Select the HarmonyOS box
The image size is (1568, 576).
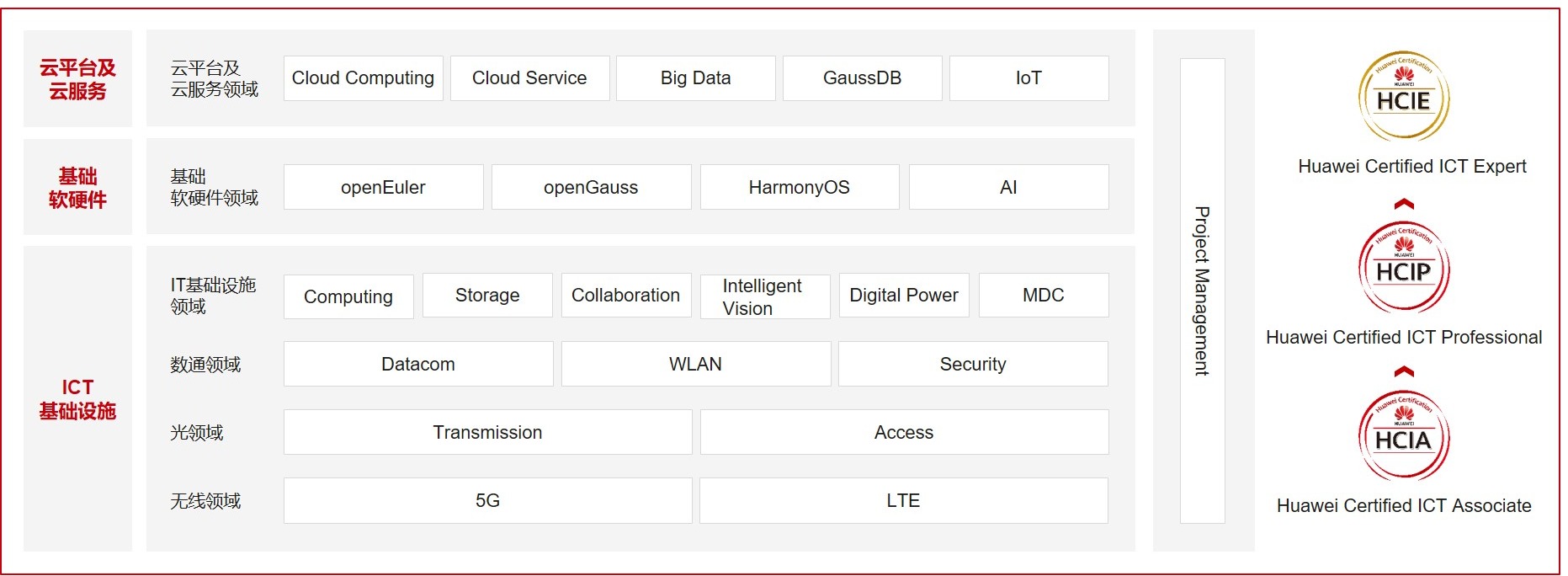coord(800,187)
